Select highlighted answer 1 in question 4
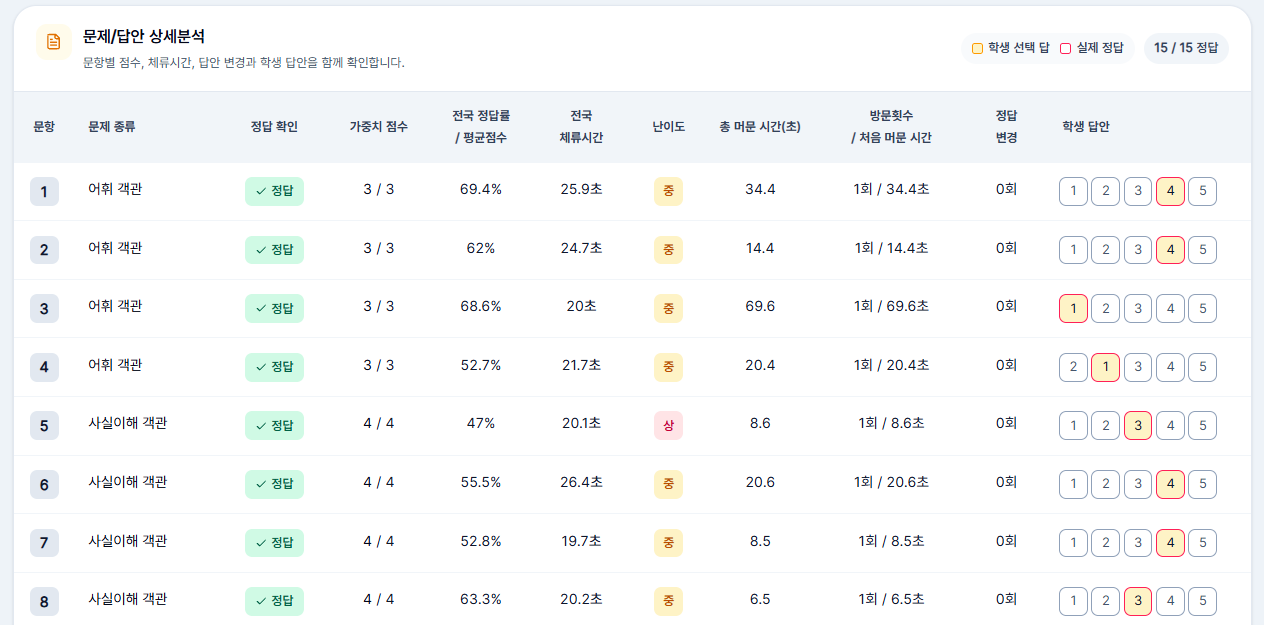This screenshot has width=1264, height=625. click(1105, 367)
